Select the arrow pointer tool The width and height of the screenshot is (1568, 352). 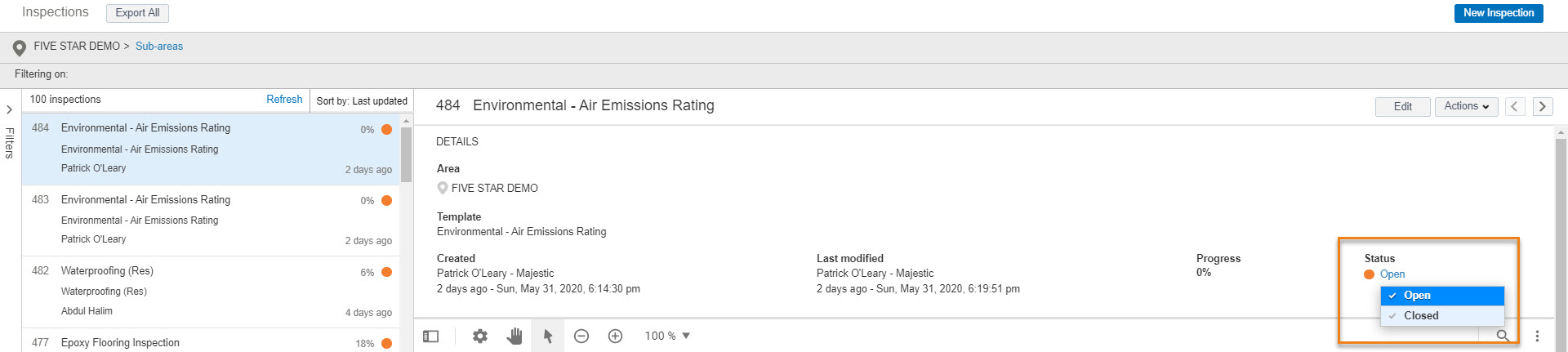click(x=548, y=336)
